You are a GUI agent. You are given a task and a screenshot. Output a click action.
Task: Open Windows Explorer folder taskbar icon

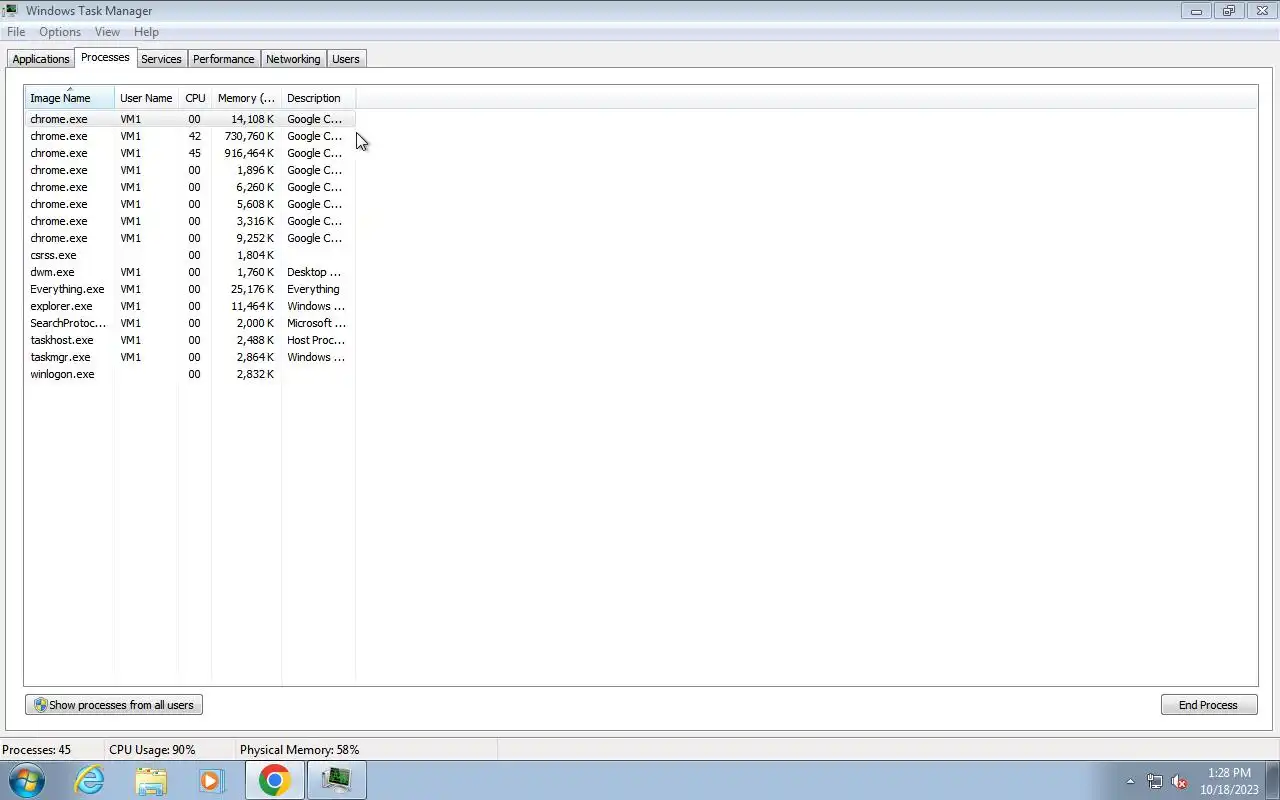coord(151,780)
